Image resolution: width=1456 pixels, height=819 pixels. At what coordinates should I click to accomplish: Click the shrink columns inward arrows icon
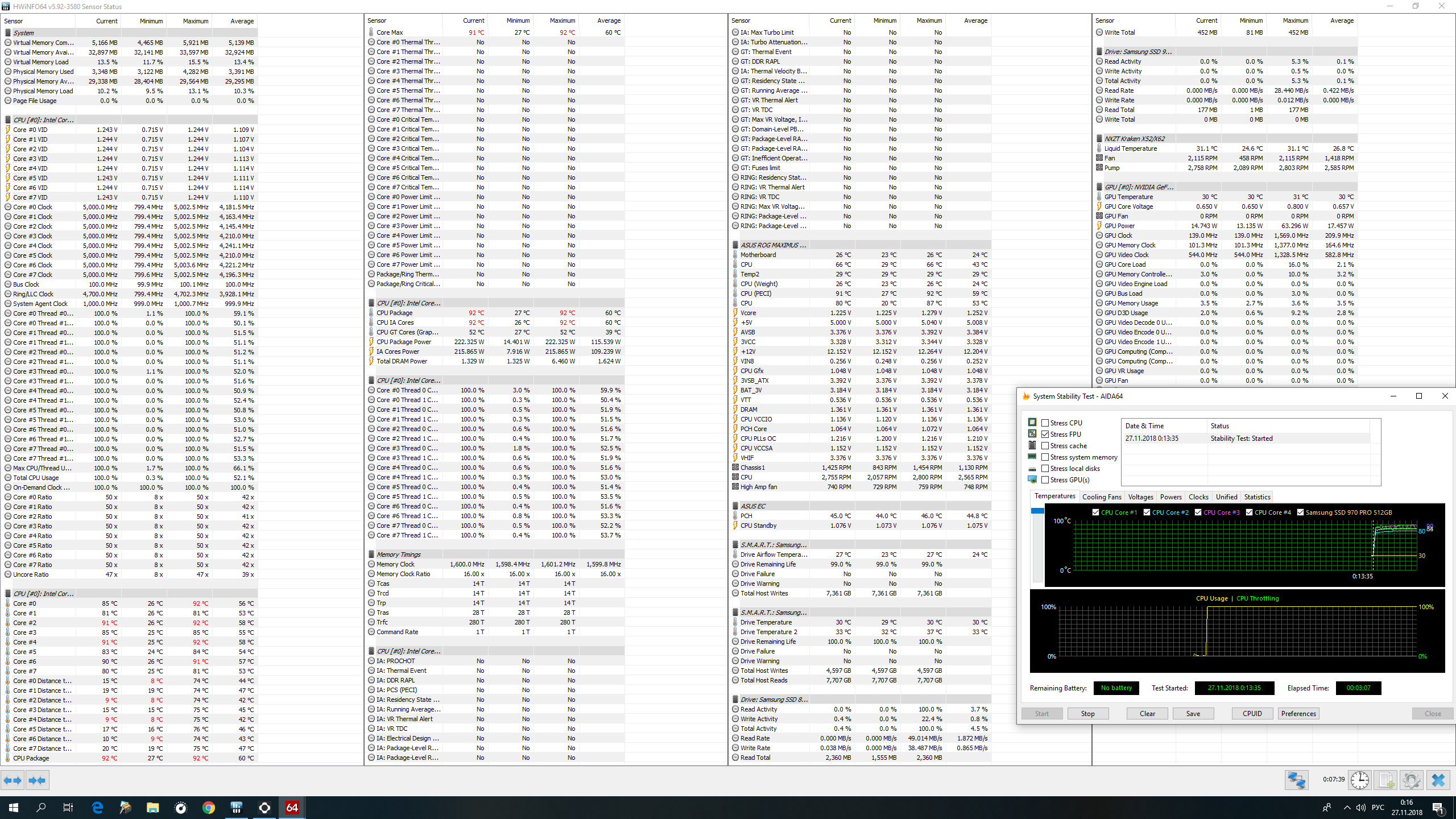click(x=37, y=780)
